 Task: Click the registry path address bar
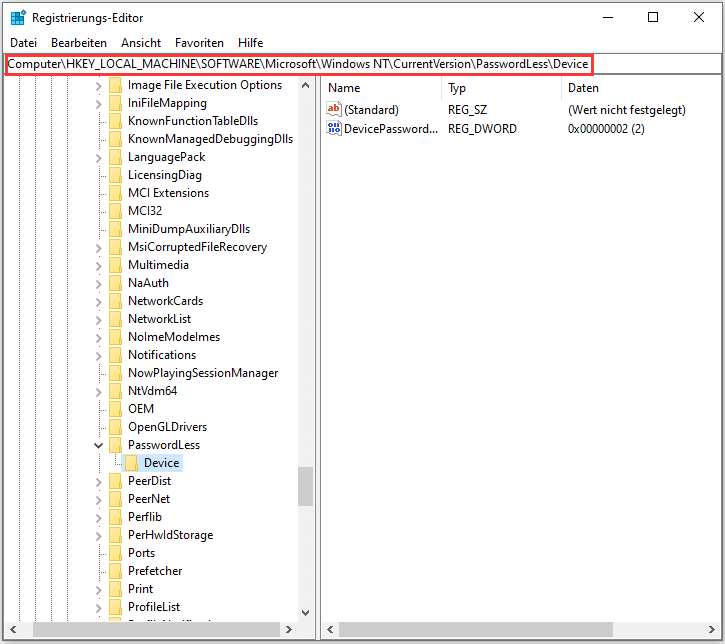point(300,64)
